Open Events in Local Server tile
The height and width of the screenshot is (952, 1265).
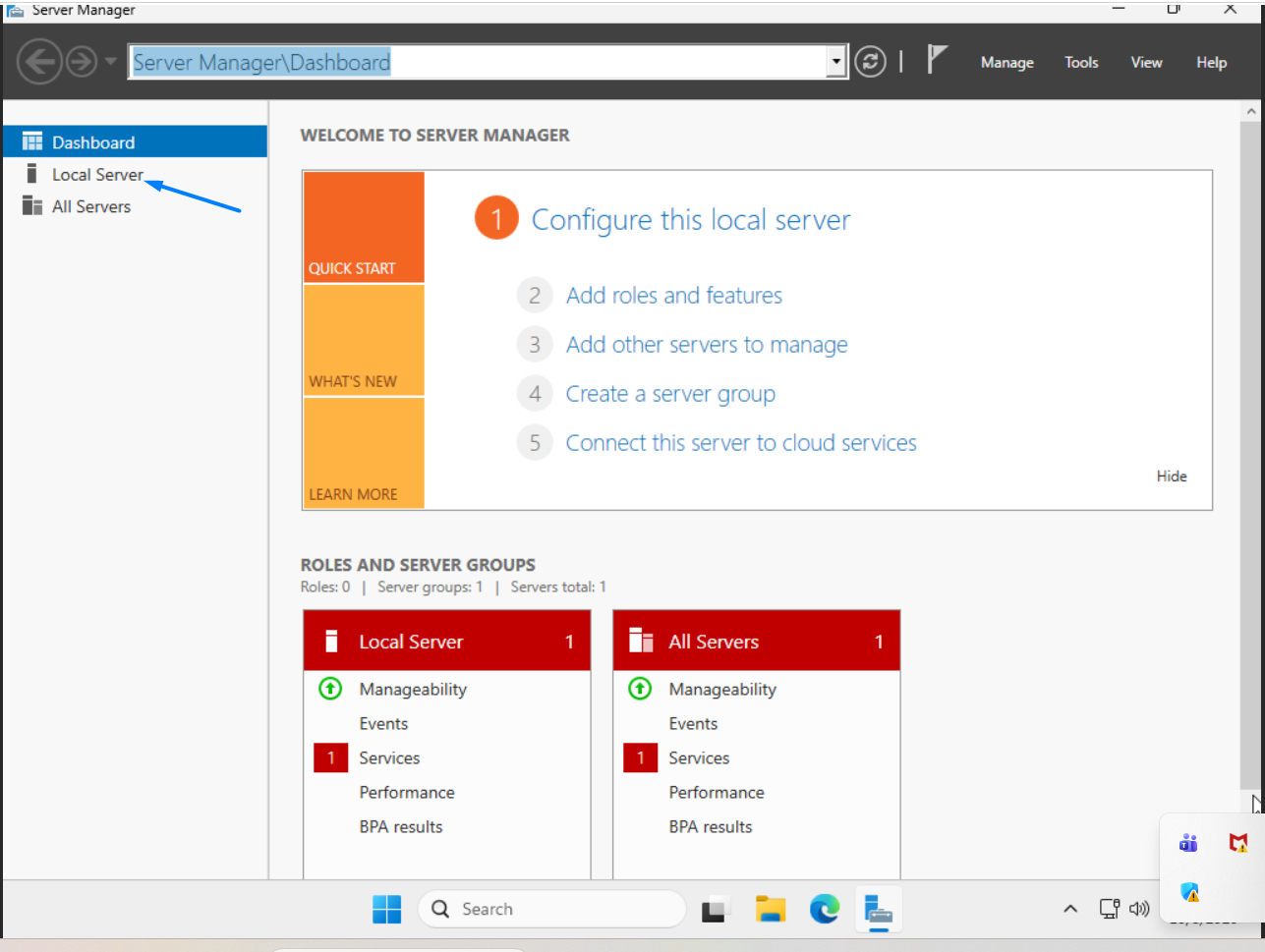383,723
